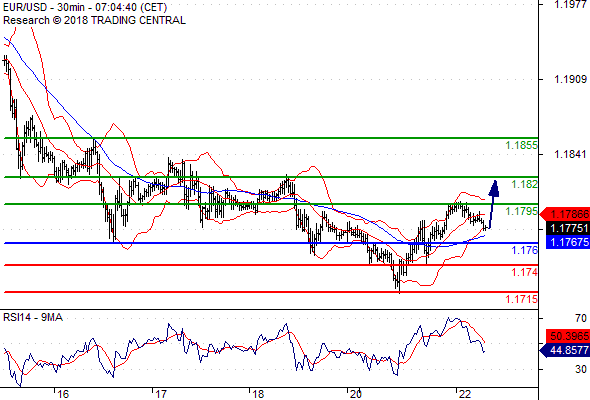This screenshot has height=400, width=590.
Task: Click the EUR/USD 30min chart title
Action: pyautogui.click(x=85, y=7)
